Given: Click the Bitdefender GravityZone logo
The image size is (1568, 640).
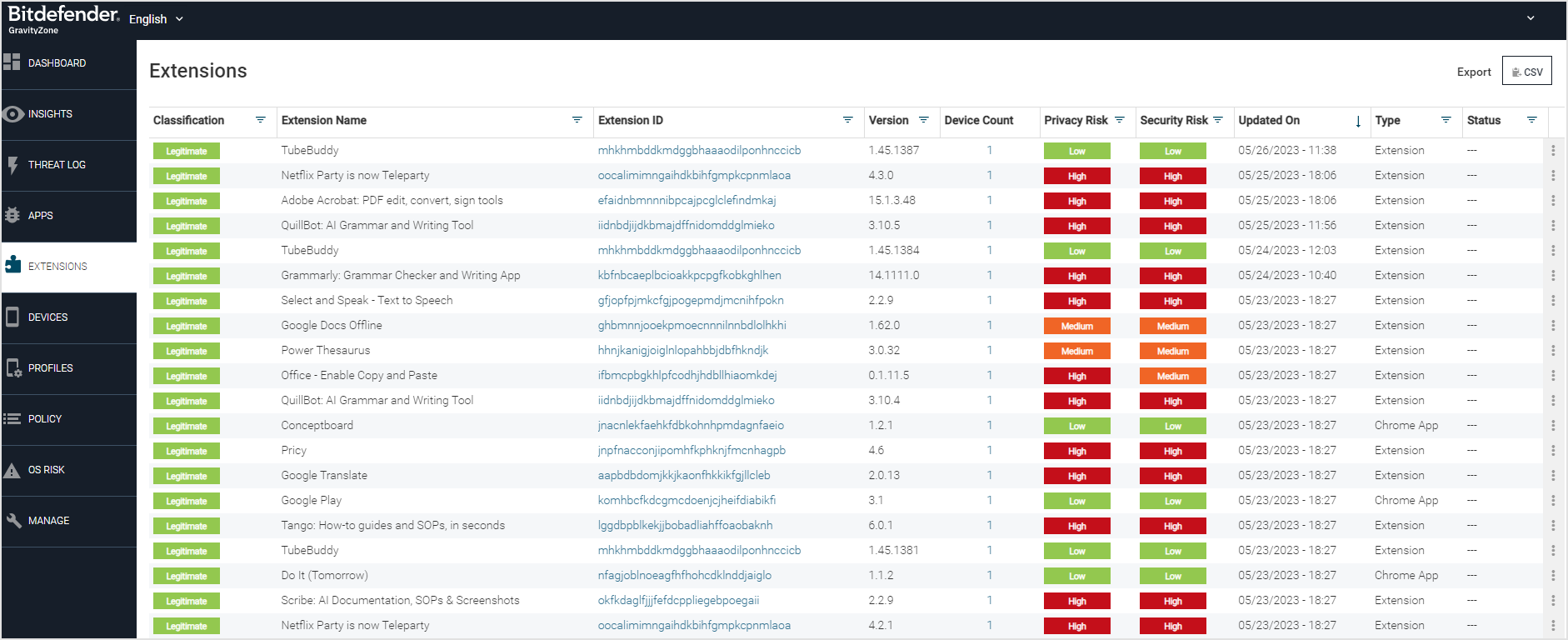Looking at the screenshot, I should [63, 19].
